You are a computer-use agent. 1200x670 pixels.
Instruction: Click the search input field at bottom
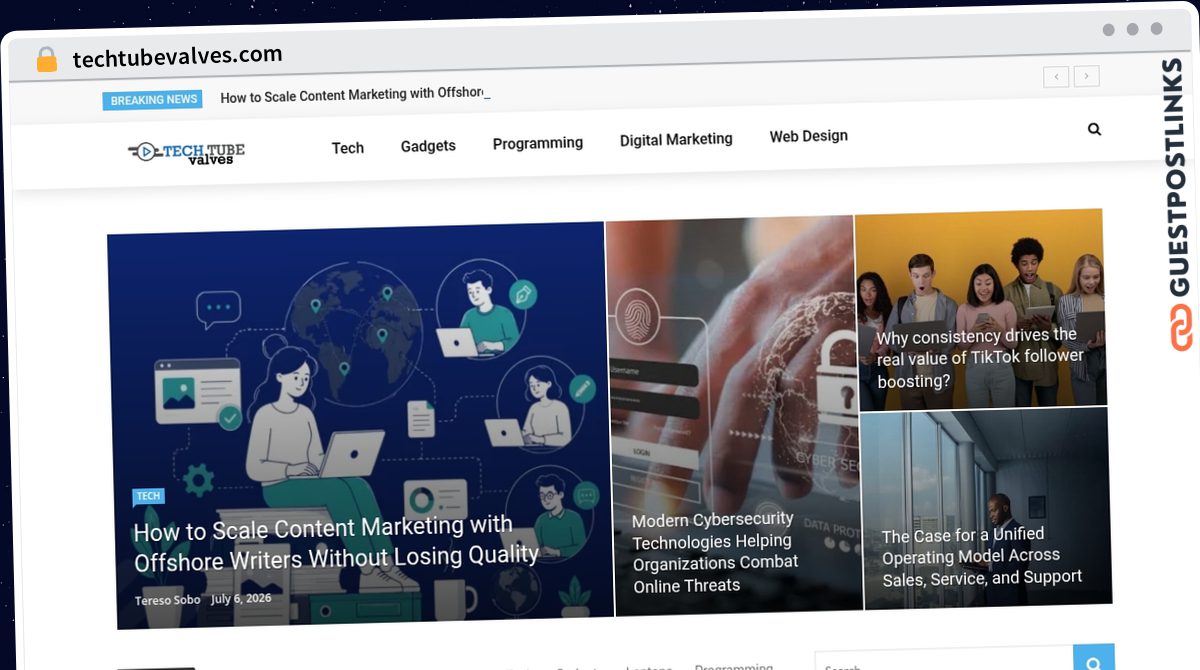pyautogui.click(x=944, y=660)
